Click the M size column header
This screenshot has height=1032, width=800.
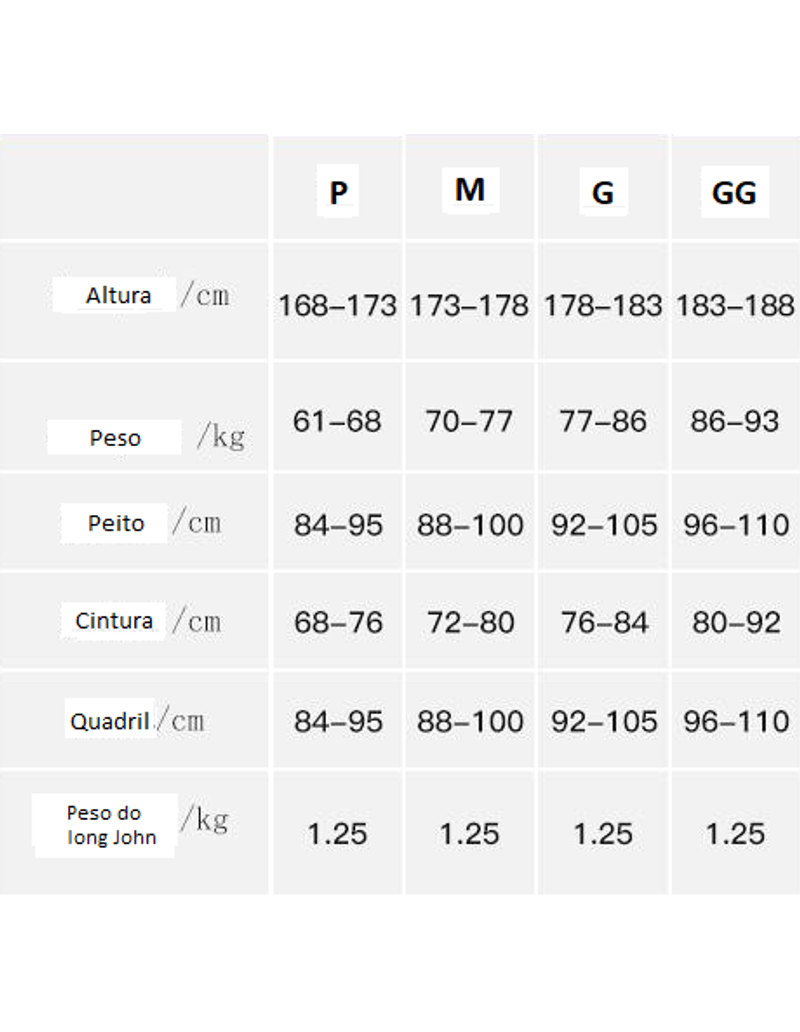(x=470, y=190)
